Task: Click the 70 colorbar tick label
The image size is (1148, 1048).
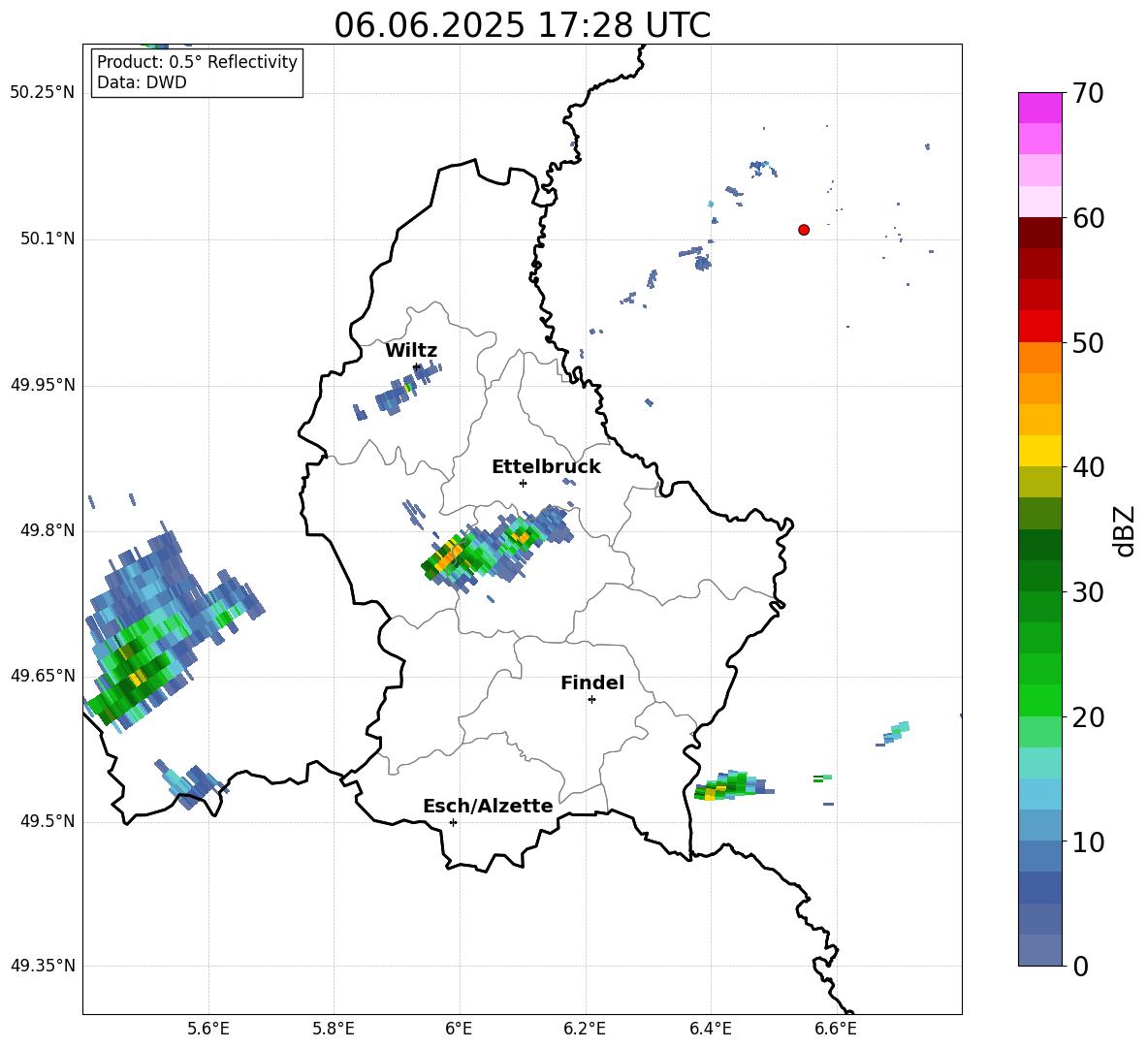Action: click(1088, 94)
